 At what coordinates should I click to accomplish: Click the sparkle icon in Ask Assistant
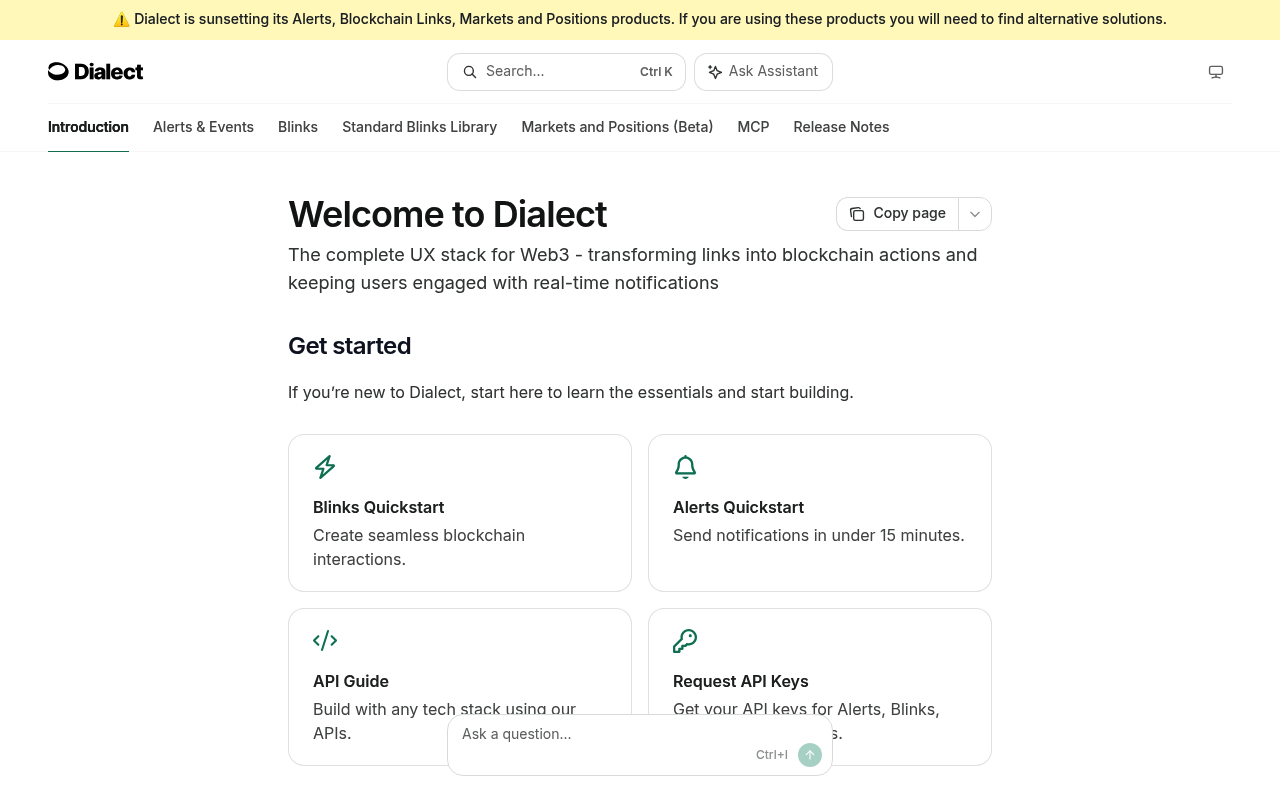coord(715,72)
